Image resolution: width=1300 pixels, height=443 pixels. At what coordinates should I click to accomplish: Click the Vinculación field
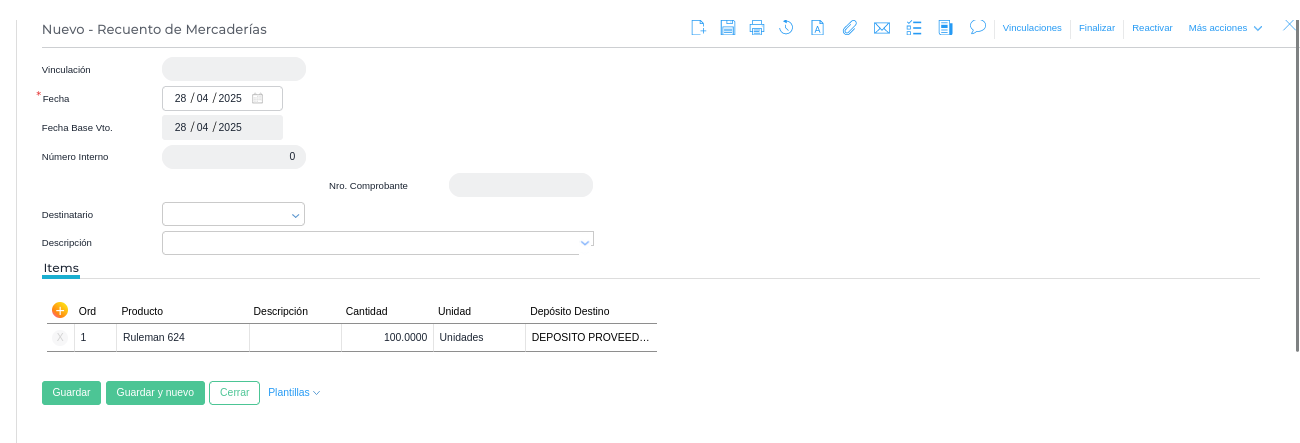tap(234, 69)
